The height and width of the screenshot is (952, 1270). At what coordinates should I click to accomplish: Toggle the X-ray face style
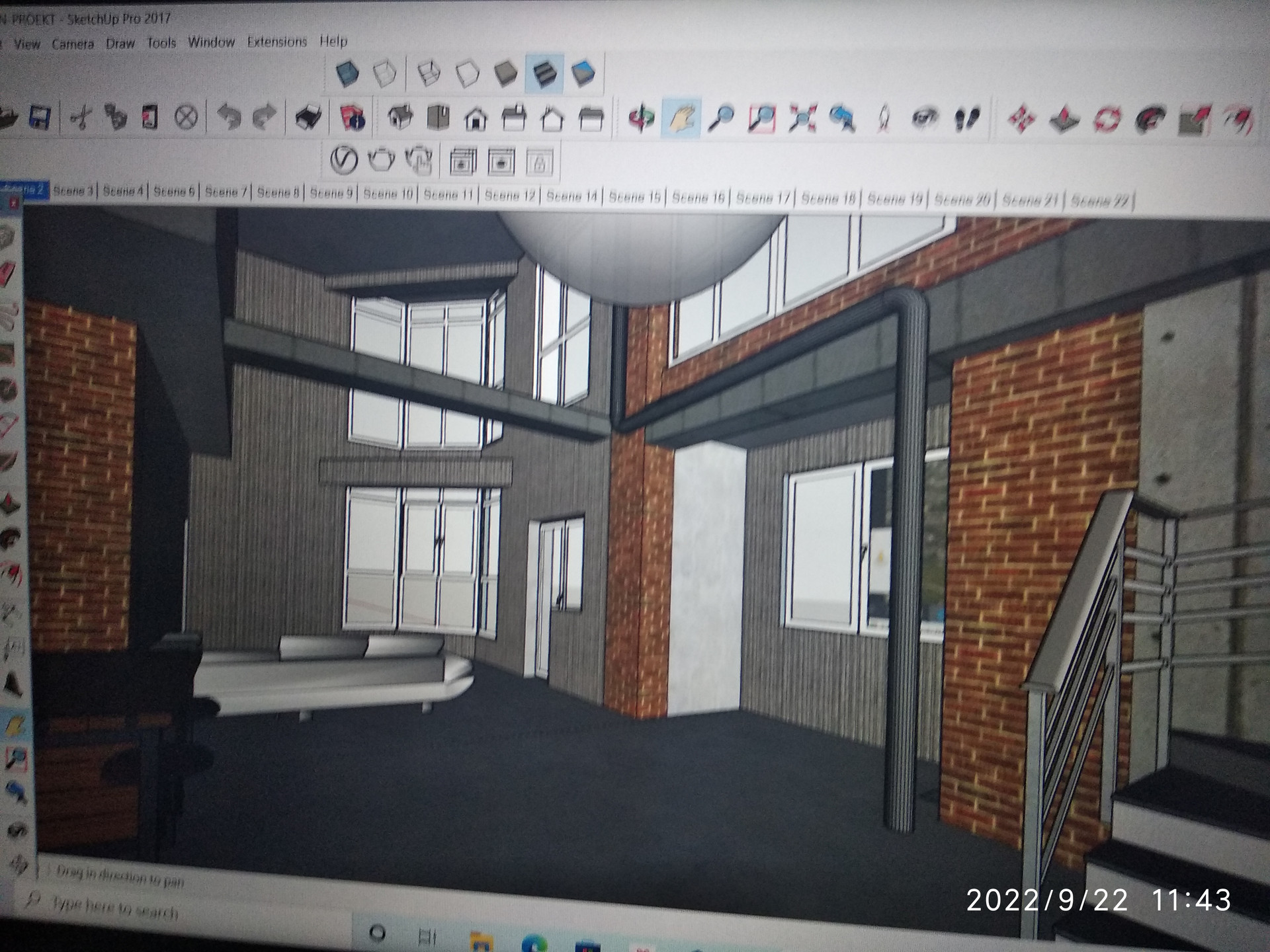point(347,73)
